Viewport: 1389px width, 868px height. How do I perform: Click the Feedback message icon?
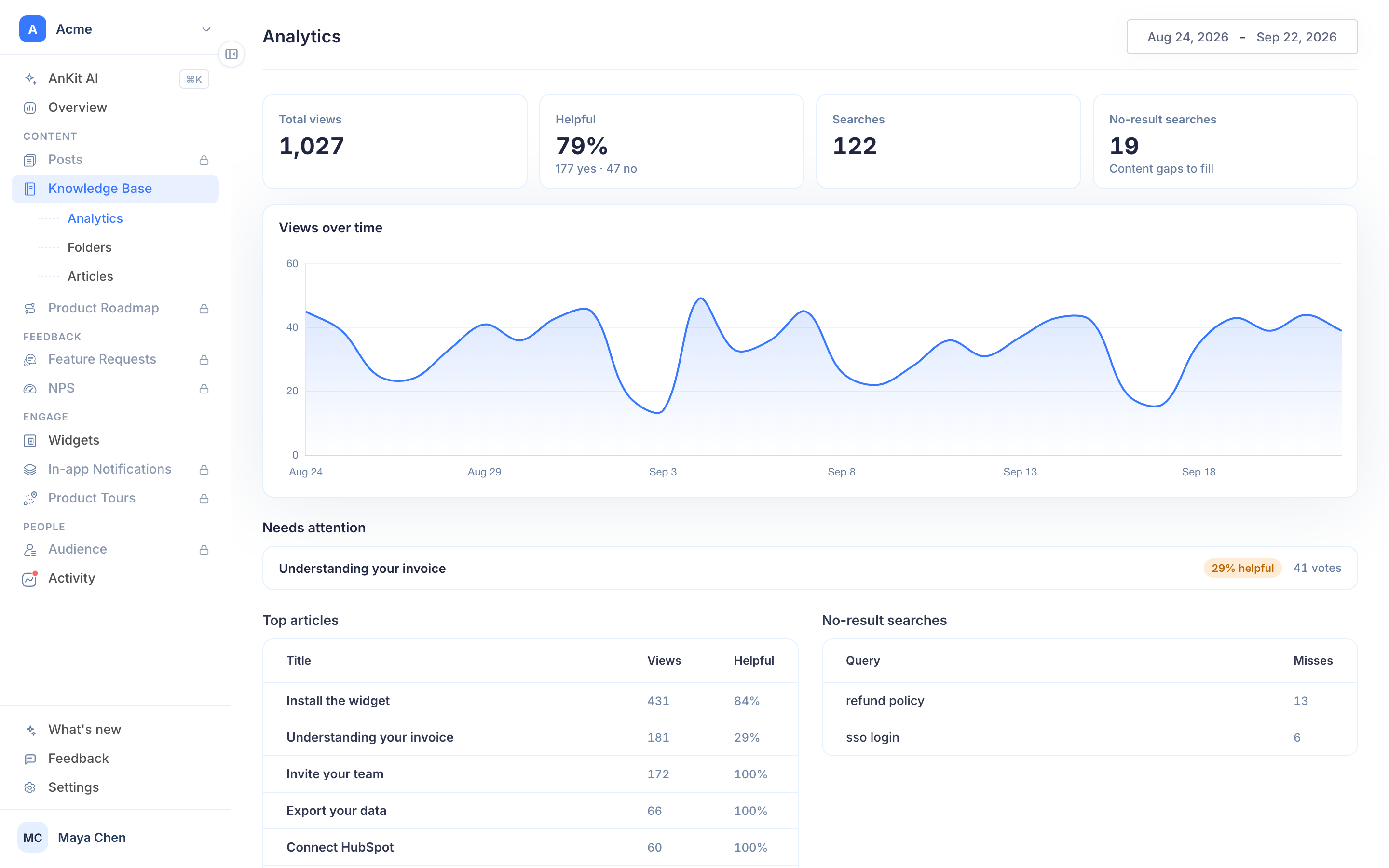[30, 759]
